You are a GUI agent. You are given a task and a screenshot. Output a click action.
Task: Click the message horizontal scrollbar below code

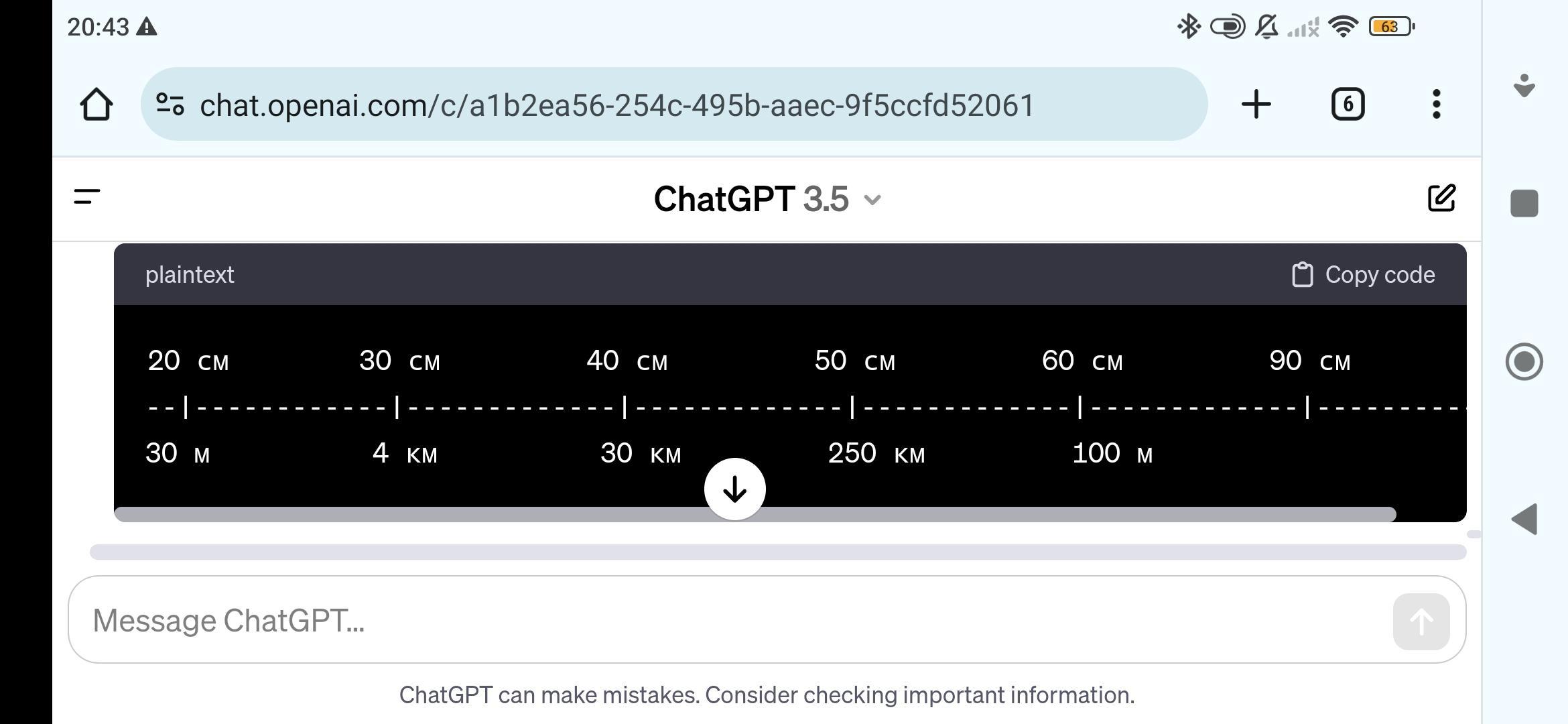(x=778, y=552)
